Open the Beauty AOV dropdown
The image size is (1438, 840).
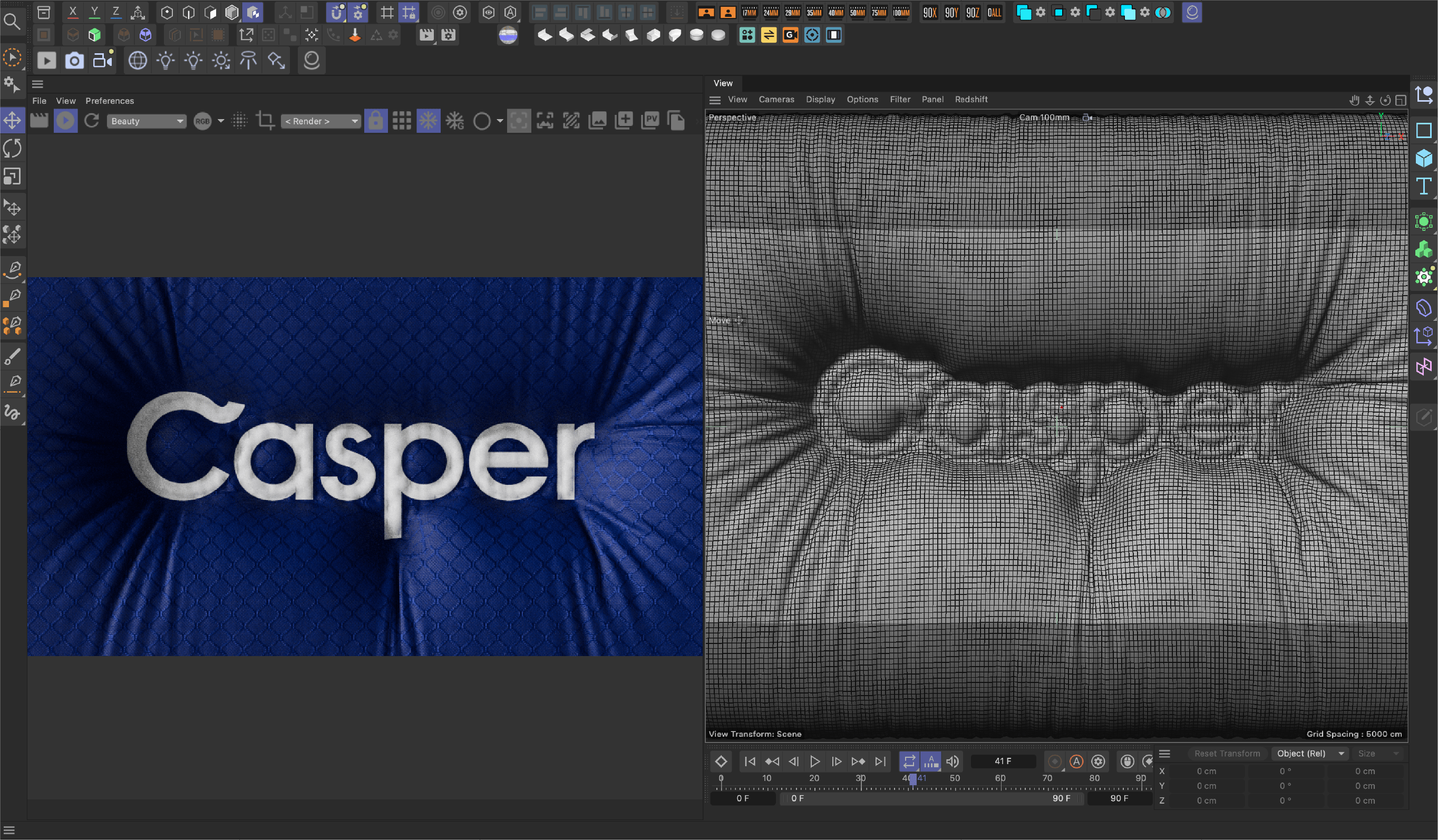[147, 121]
